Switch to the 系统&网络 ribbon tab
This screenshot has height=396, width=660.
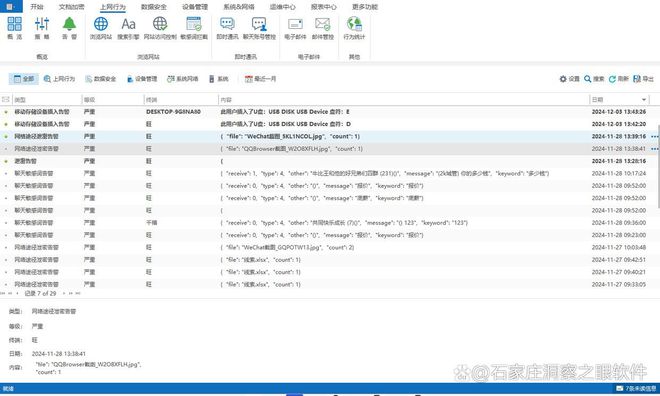pos(239,7)
